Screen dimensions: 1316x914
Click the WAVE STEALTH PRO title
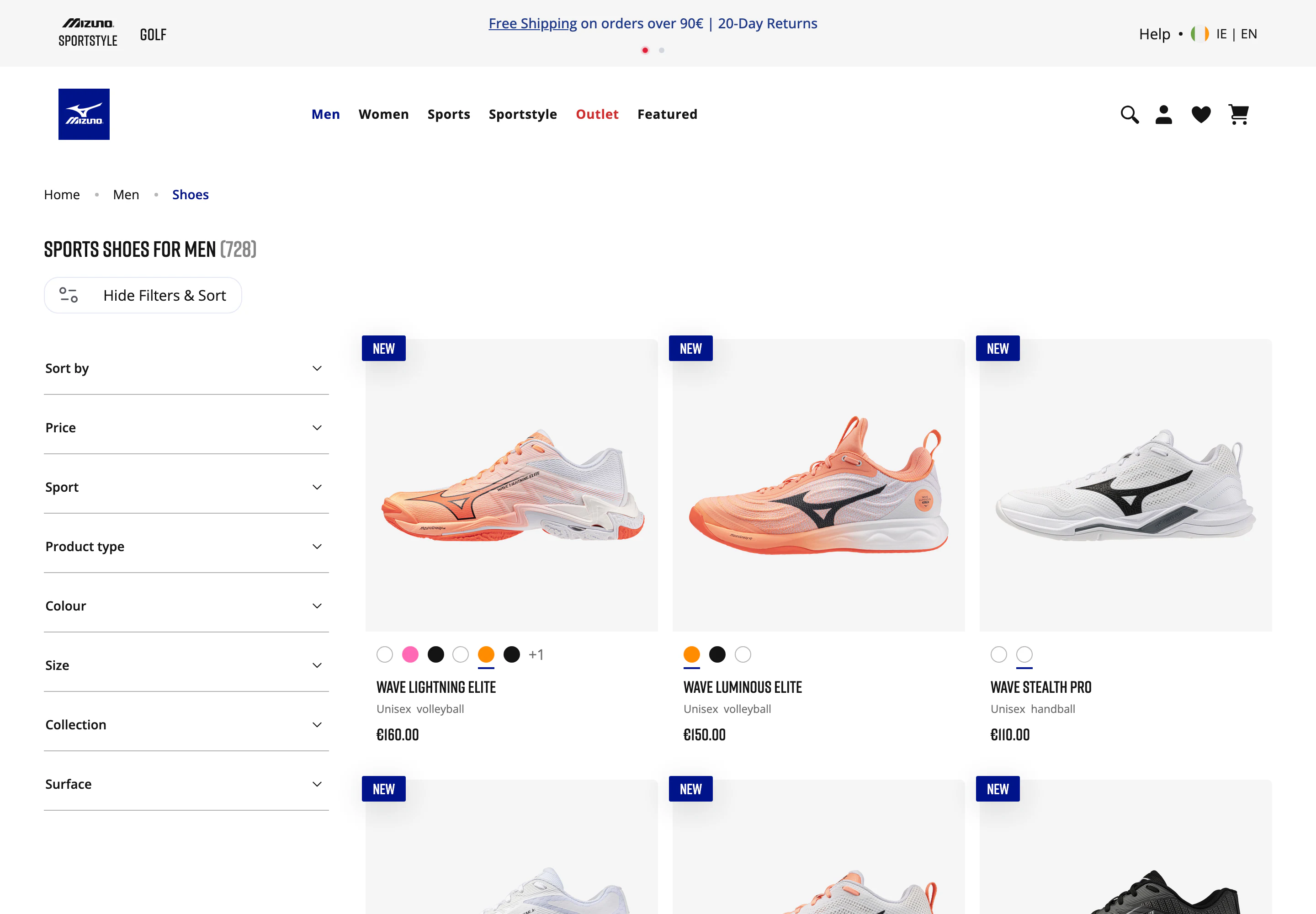1041,687
